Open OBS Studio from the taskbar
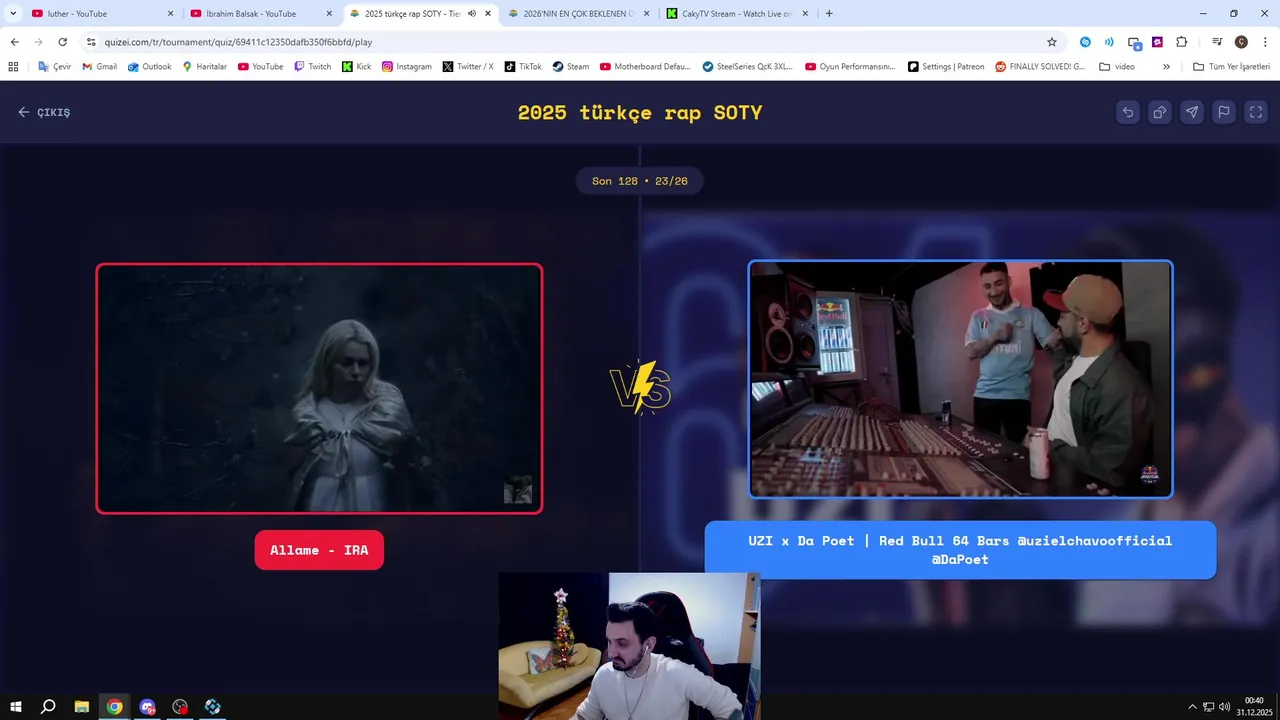The height and width of the screenshot is (720, 1280). 180,707
